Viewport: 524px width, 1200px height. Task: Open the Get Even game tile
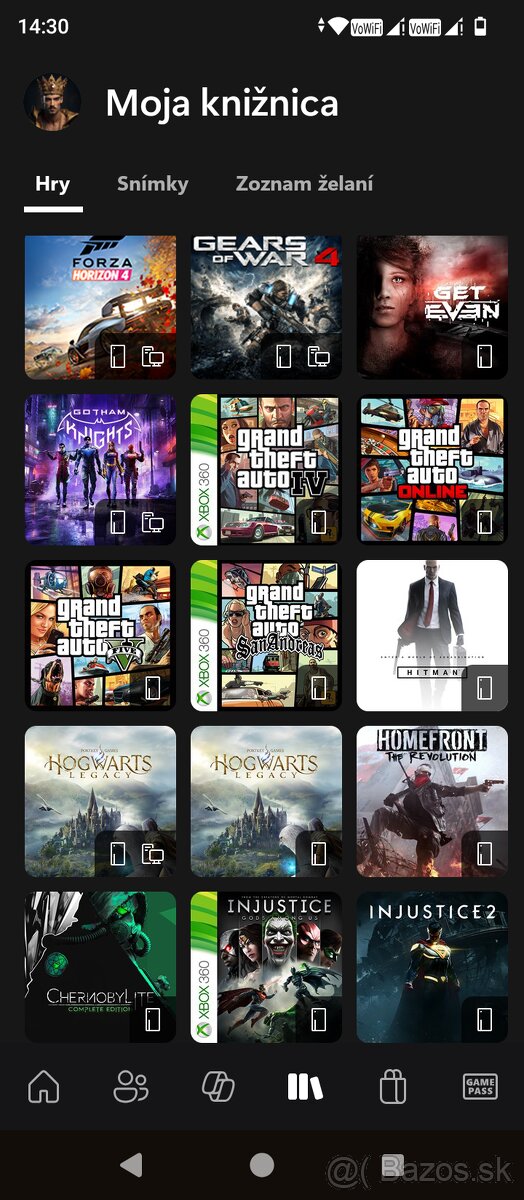(432, 307)
